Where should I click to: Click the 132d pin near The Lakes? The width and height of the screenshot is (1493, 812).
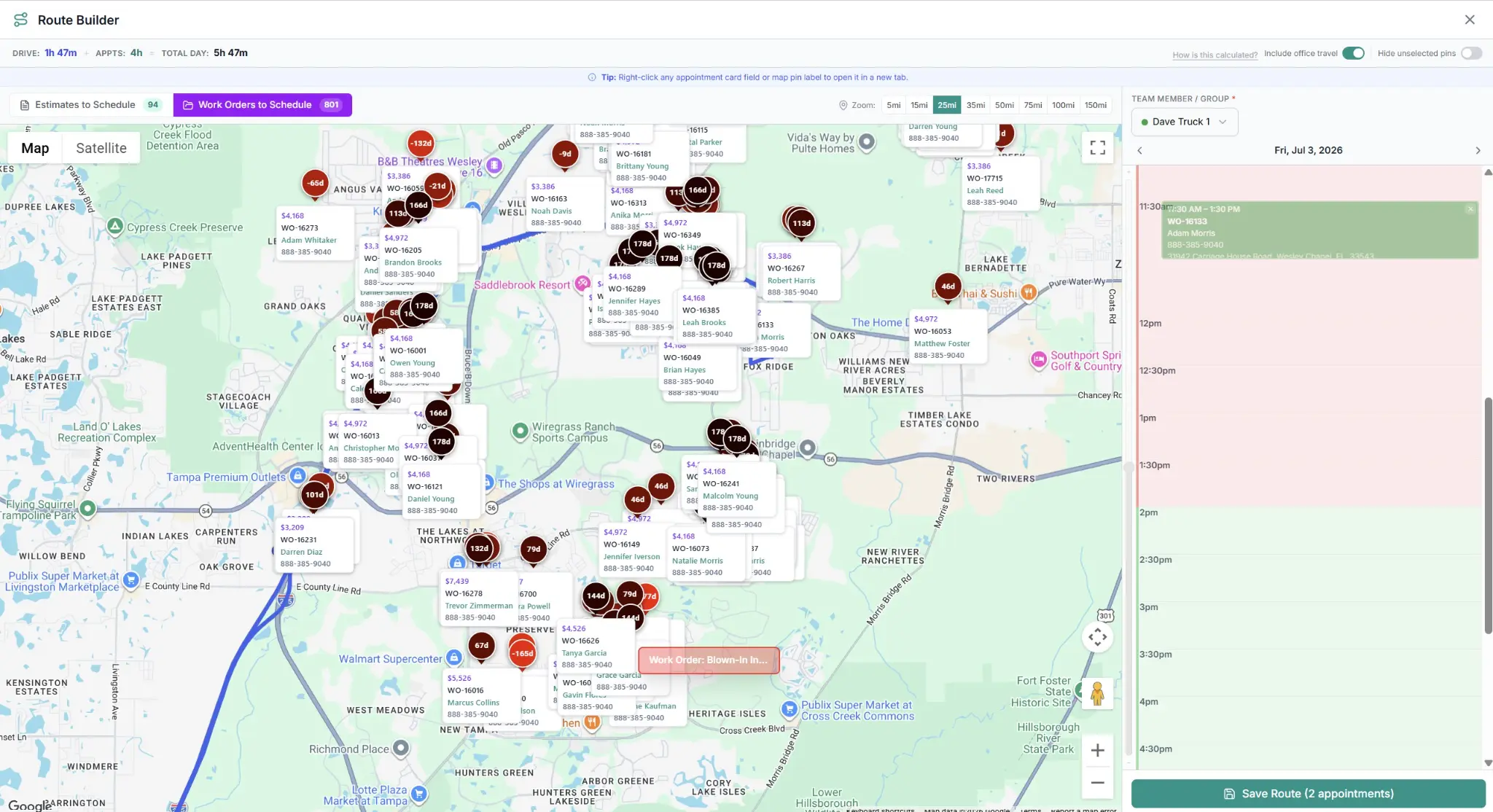(x=479, y=548)
